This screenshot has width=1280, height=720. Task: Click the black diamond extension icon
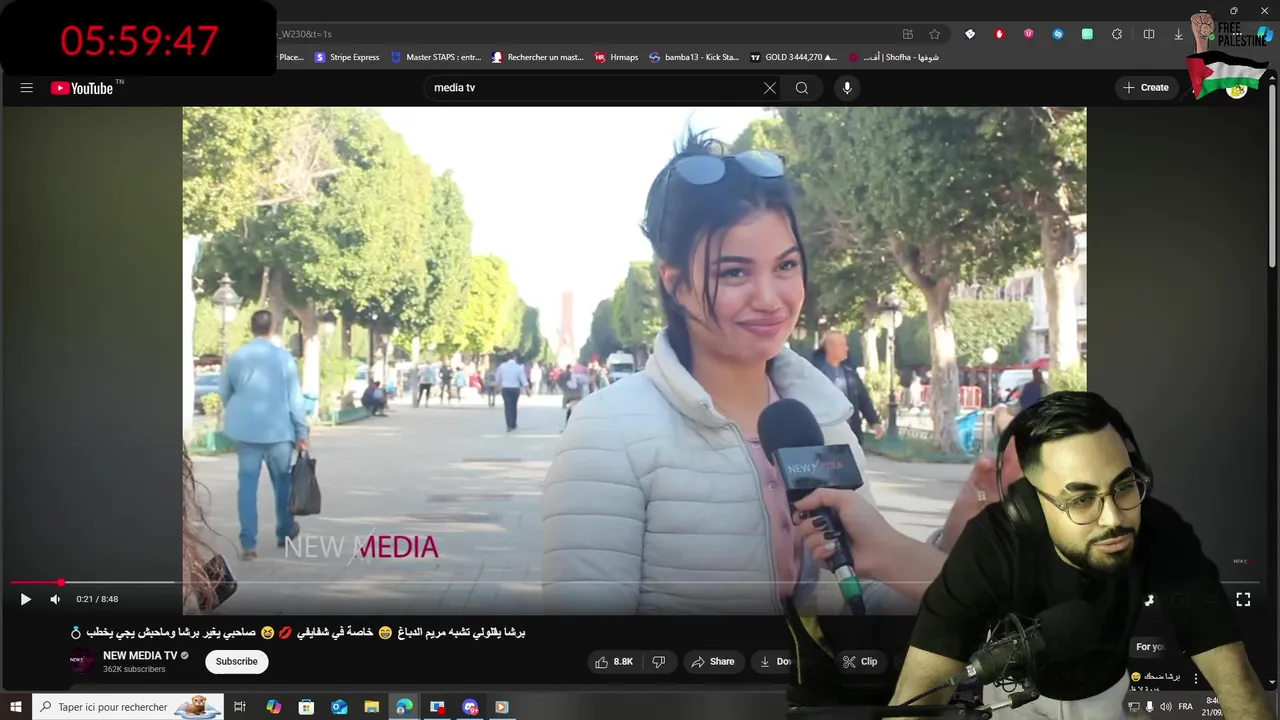(x=970, y=34)
